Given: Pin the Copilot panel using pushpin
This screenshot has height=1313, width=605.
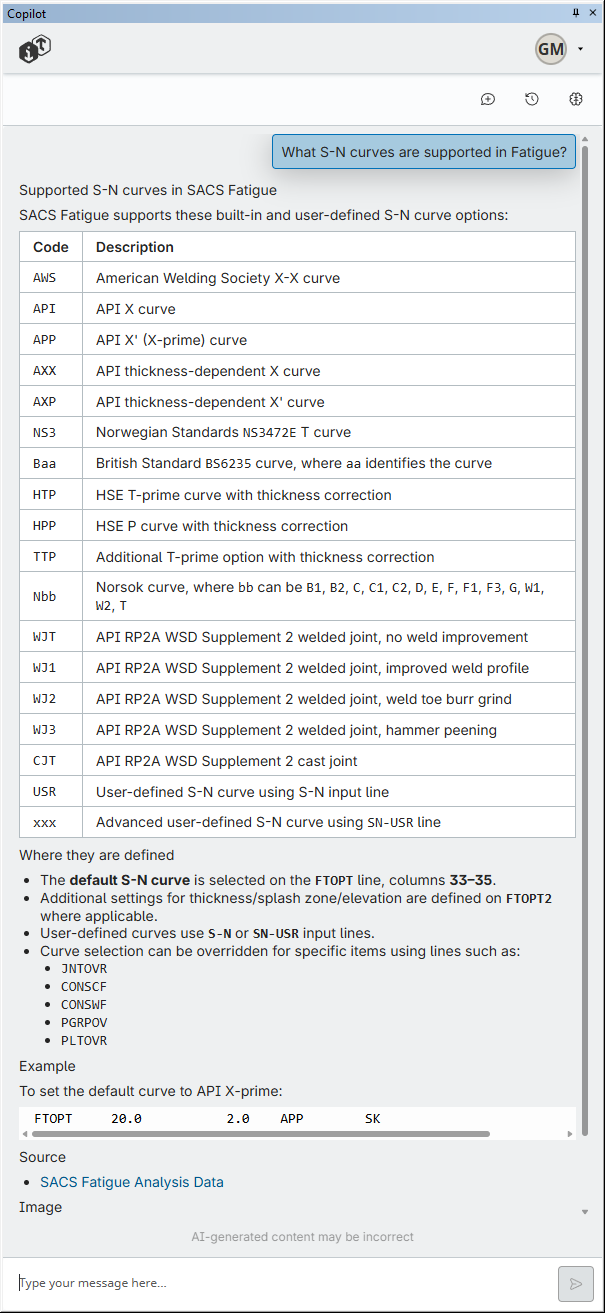Looking at the screenshot, I should [576, 13].
